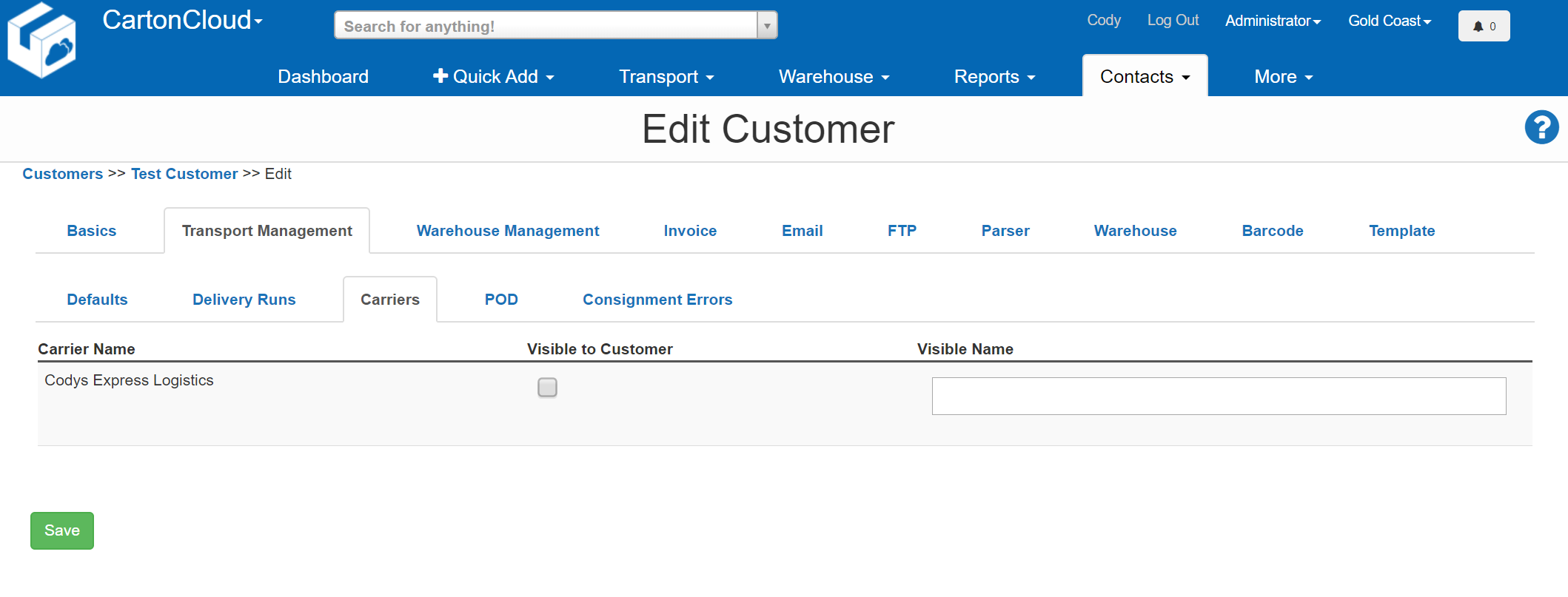Open the CartonCloud brand dropdown
Screen dimensions: 1568x597
tap(182, 20)
